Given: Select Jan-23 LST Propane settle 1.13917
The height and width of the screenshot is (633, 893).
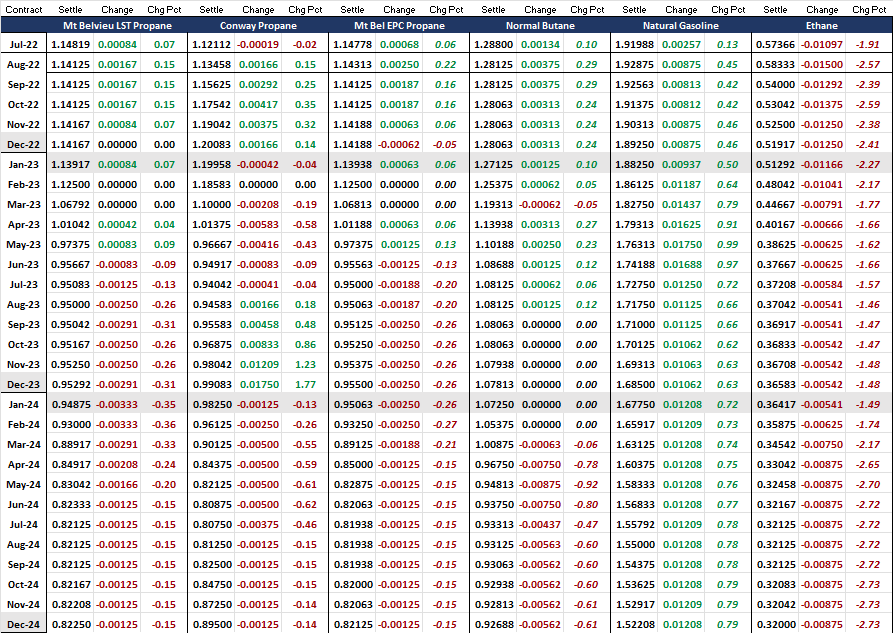Looking at the screenshot, I should coord(70,165).
